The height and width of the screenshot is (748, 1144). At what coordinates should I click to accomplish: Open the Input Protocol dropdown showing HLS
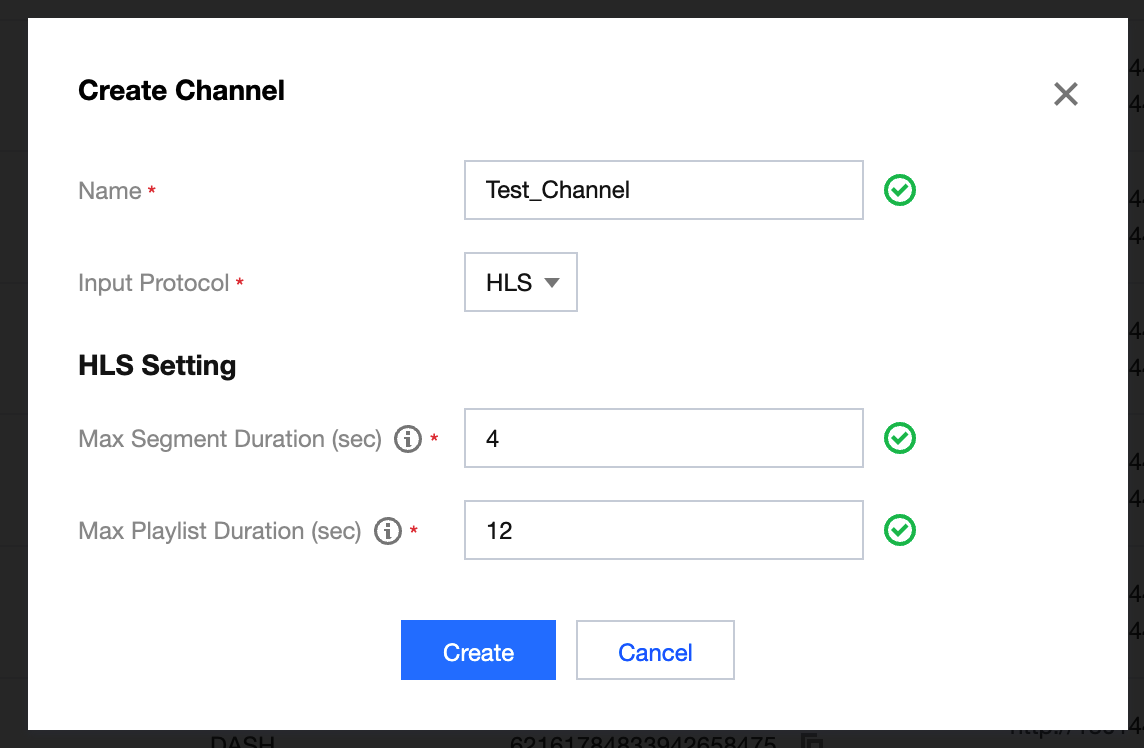[521, 283]
